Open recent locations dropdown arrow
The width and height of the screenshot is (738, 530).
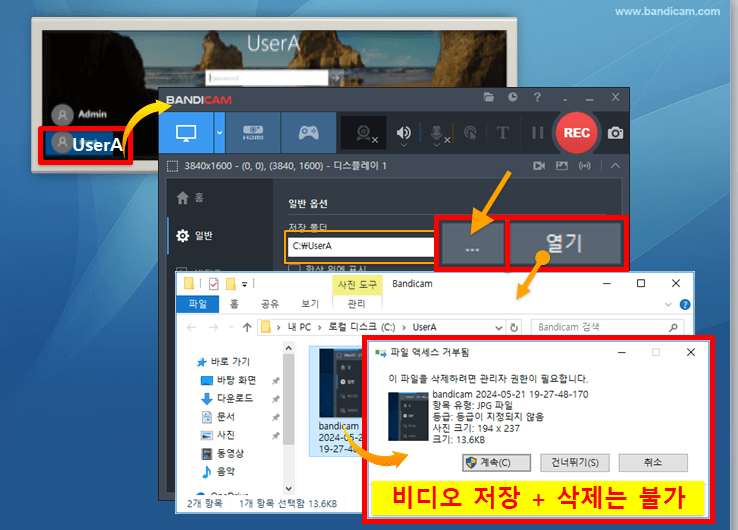point(231,327)
